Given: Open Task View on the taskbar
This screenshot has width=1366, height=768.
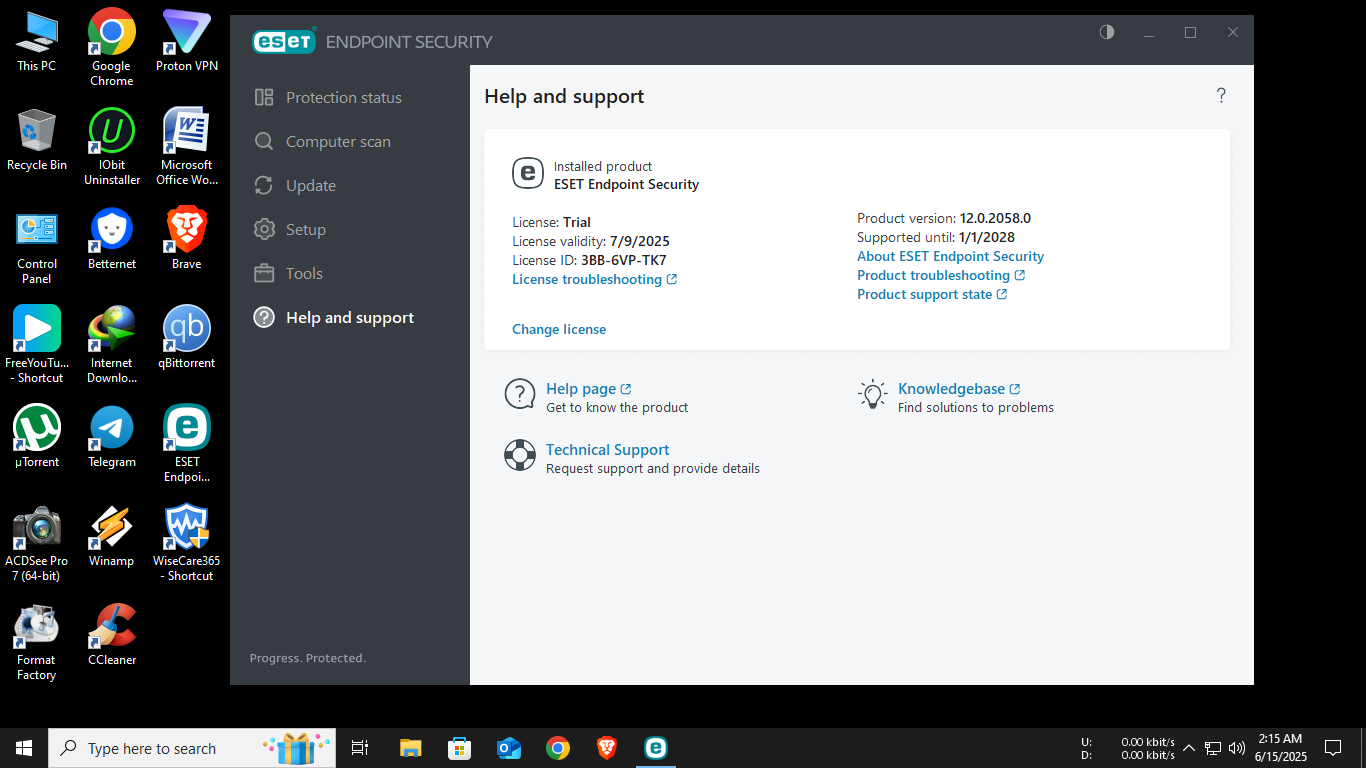Looking at the screenshot, I should coord(361,748).
